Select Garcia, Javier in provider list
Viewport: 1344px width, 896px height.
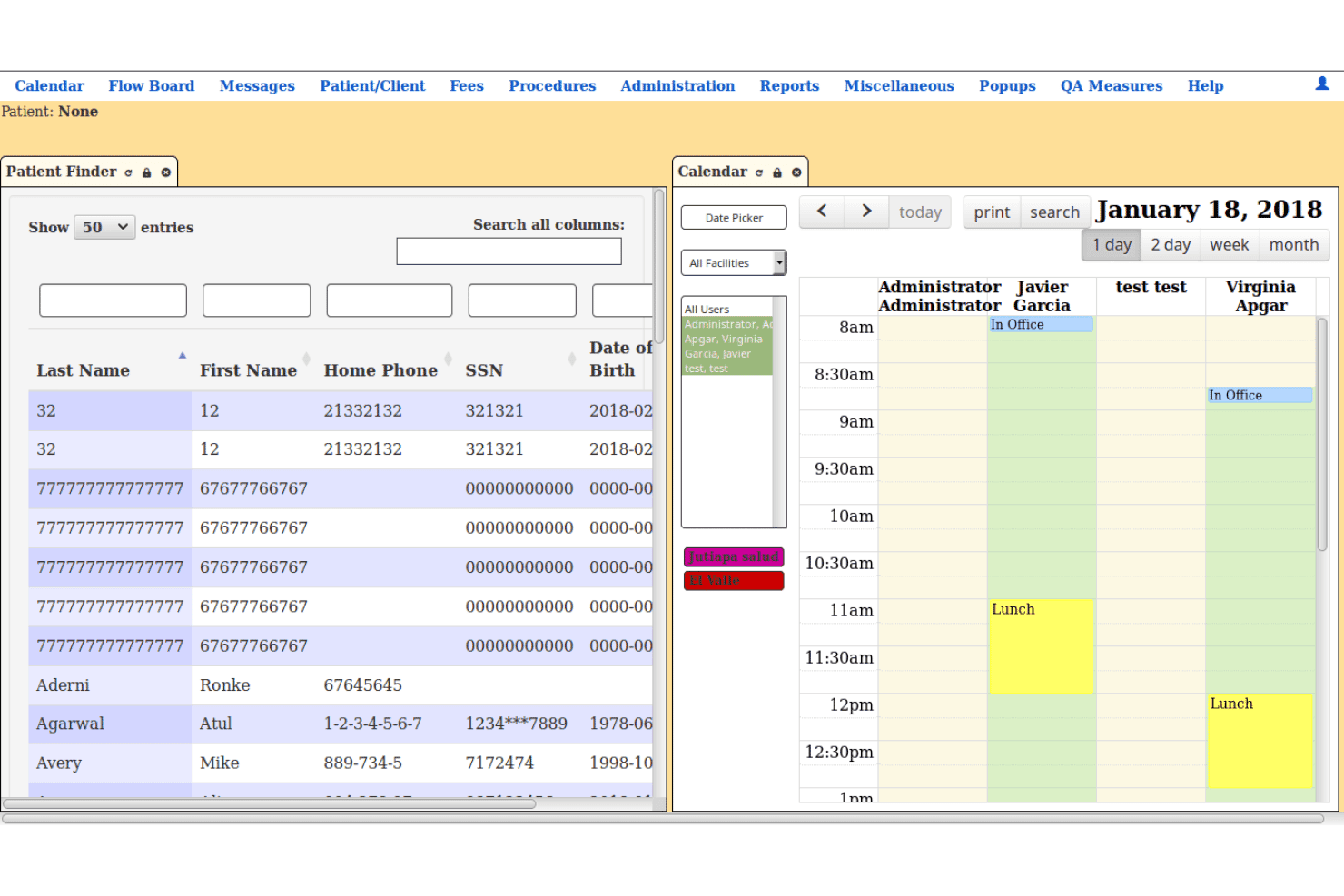727,353
